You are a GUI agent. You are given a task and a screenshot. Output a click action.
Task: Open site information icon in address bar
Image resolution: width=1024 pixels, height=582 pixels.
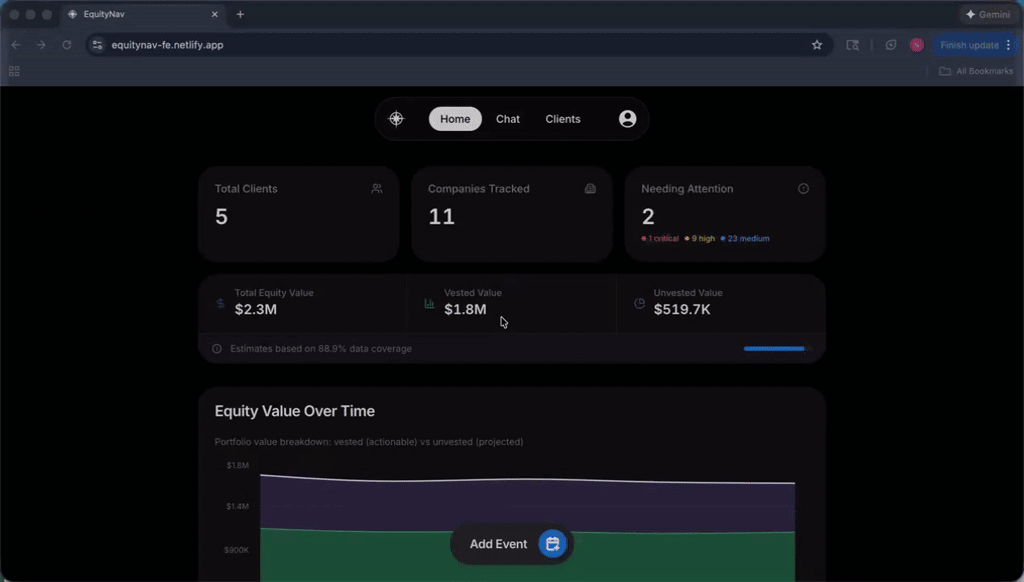pyautogui.click(x=97, y=45)
